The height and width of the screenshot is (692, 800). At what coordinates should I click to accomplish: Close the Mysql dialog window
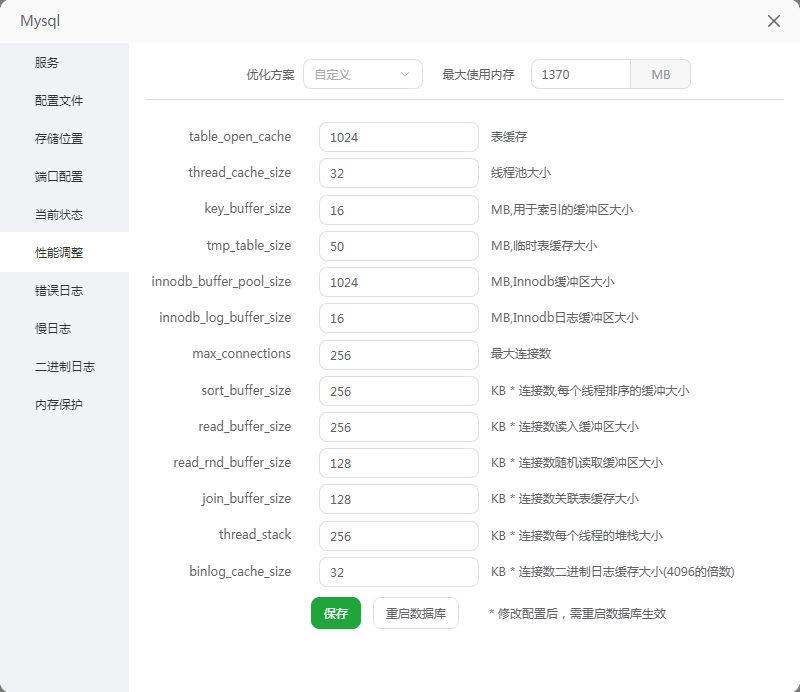coord(773,21)
